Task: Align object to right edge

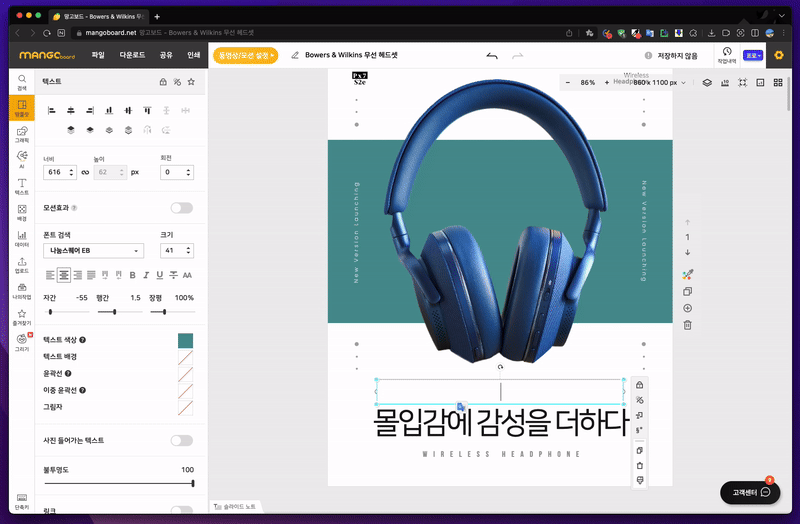Action: point(90,110)
